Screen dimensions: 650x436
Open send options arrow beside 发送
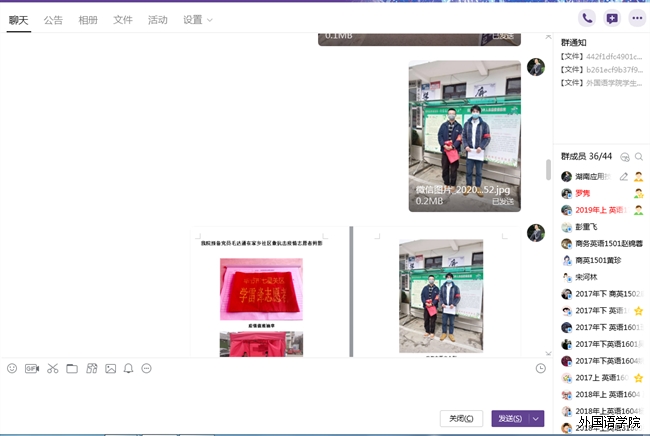click(x=536, y=419)
